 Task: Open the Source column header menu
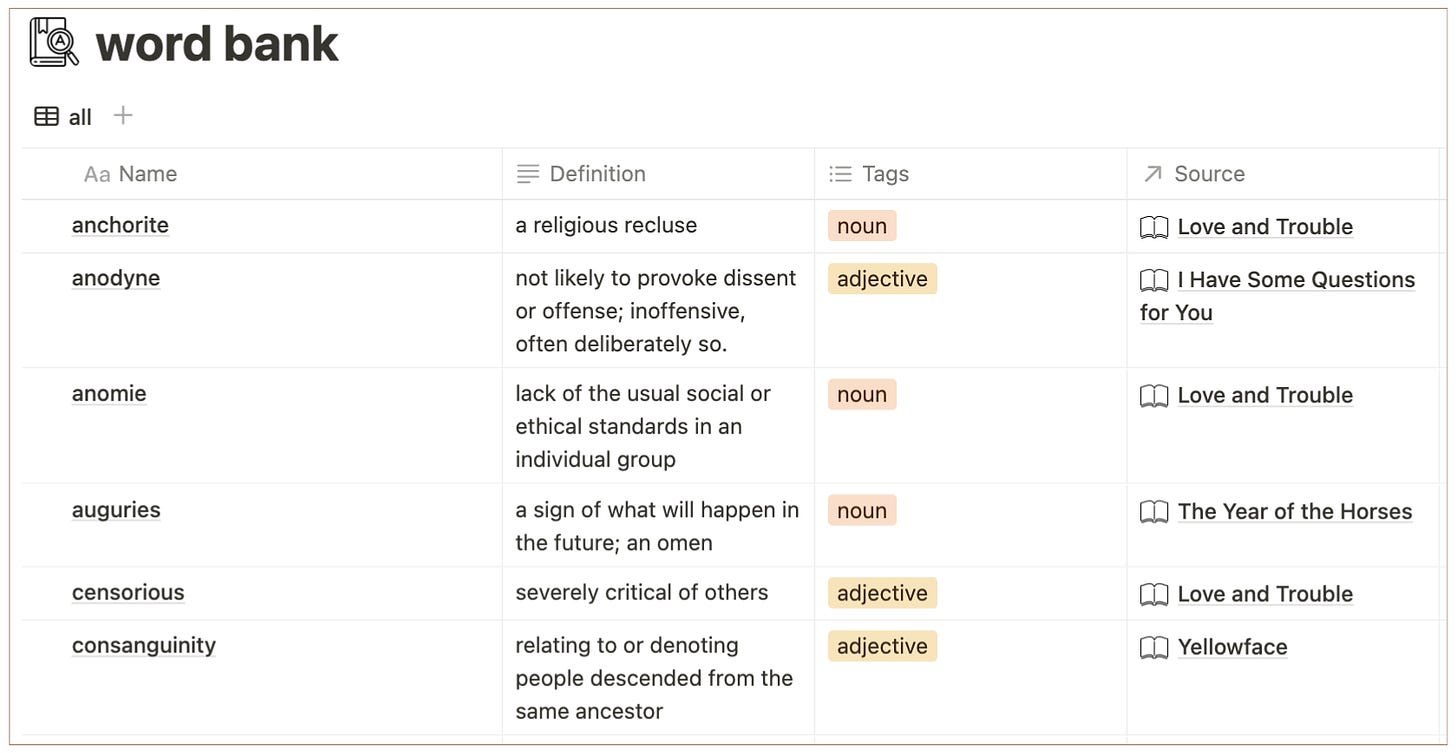coord(1283,174)
